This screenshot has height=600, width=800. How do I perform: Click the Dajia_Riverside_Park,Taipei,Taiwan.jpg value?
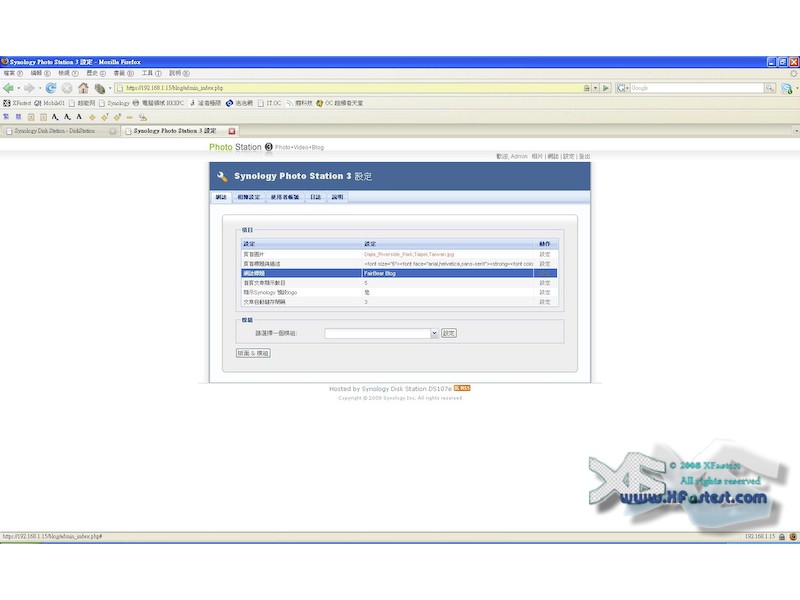(x=409, y=254)
